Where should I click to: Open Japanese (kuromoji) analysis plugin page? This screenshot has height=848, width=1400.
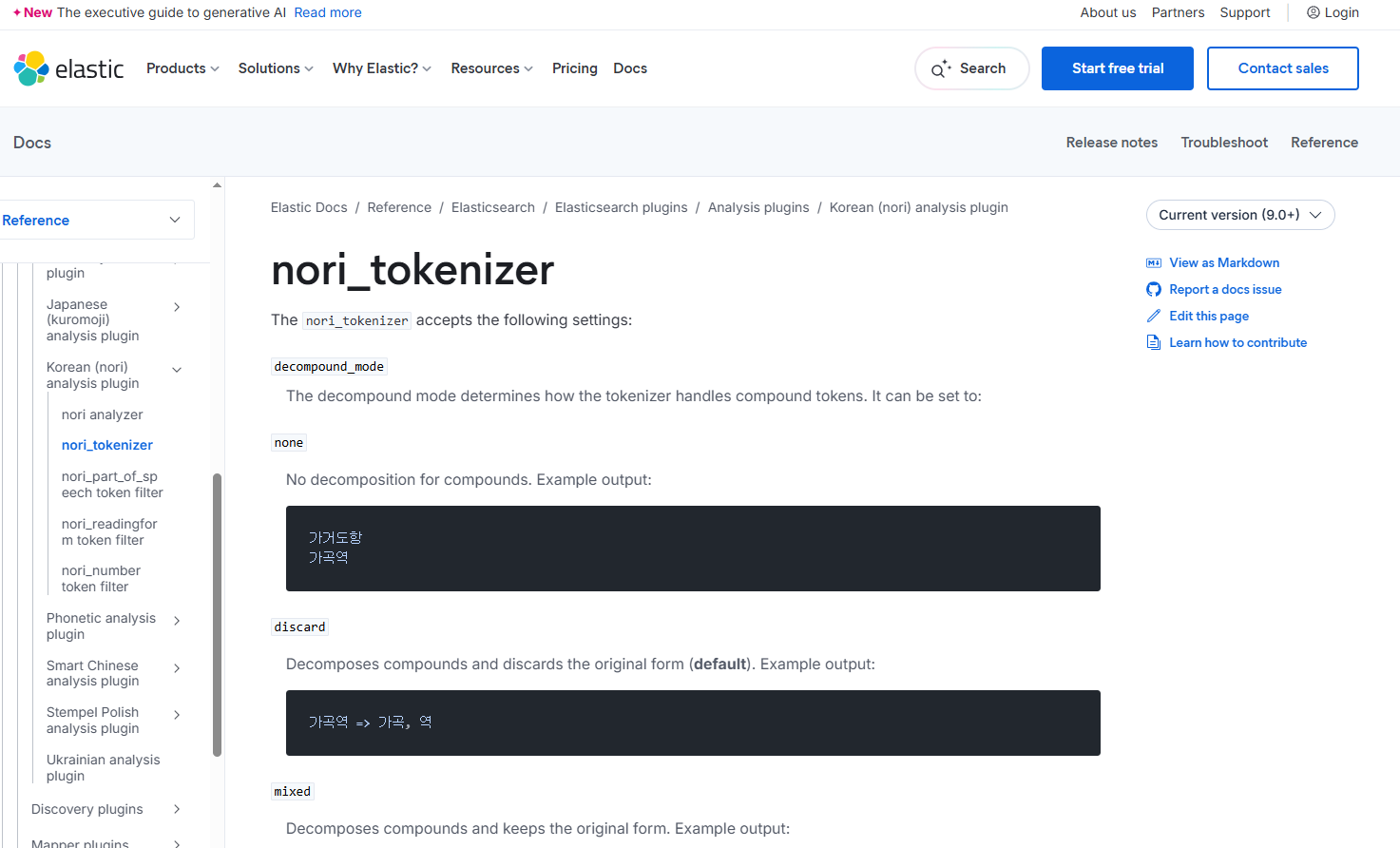(x=93, y=320)
